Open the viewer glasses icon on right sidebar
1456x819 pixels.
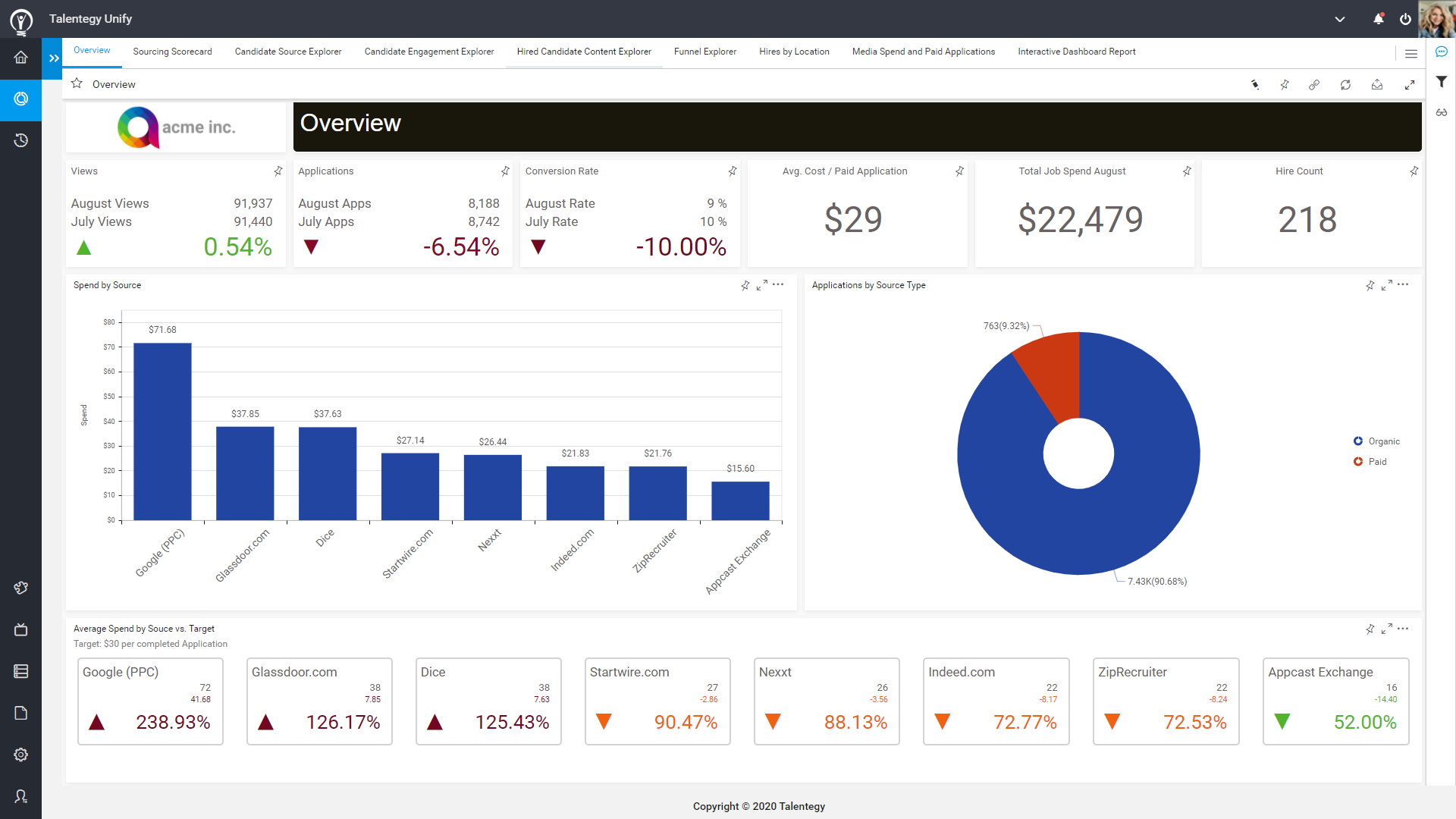(x=1442, y=112)
